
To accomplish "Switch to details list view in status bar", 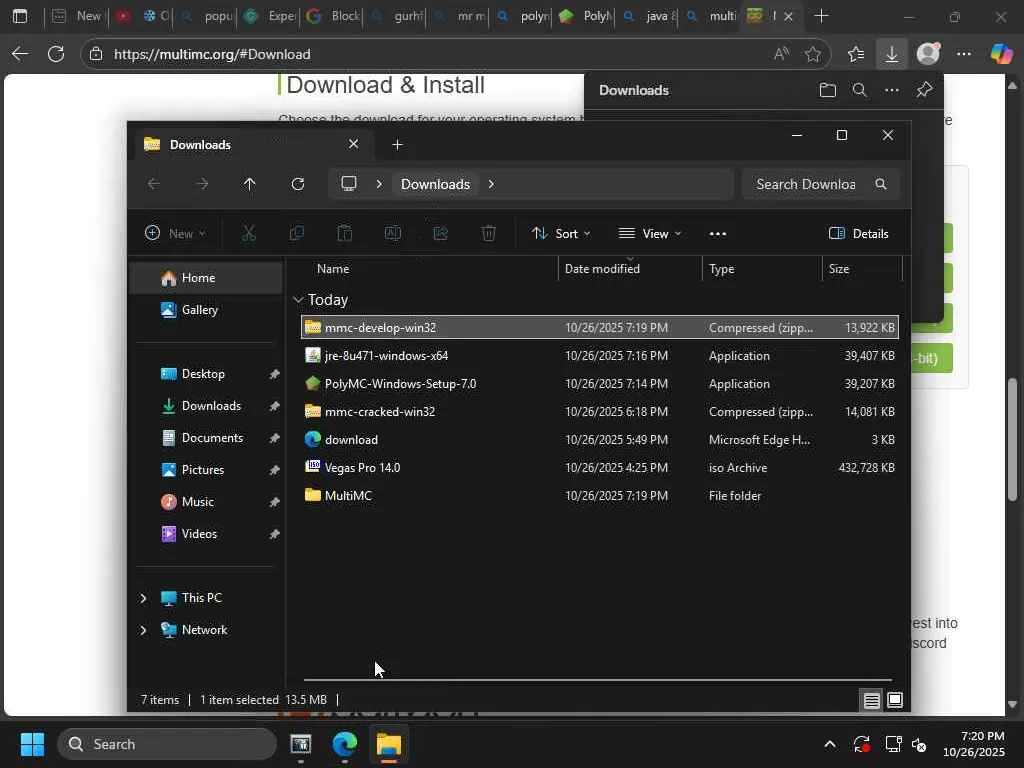I will click(x=872, y=700).
